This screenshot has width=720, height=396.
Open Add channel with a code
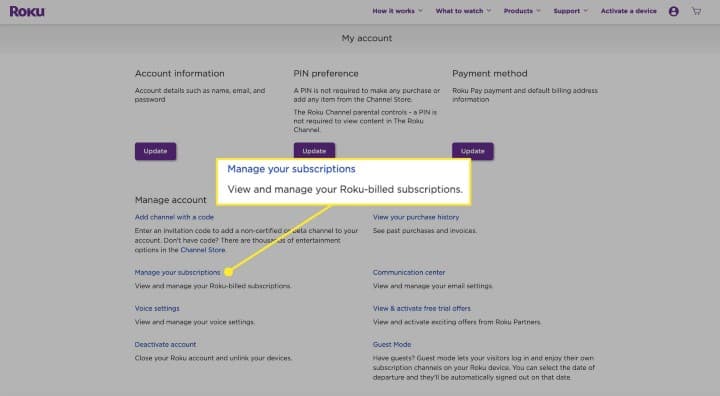click(x=174, y=217)
